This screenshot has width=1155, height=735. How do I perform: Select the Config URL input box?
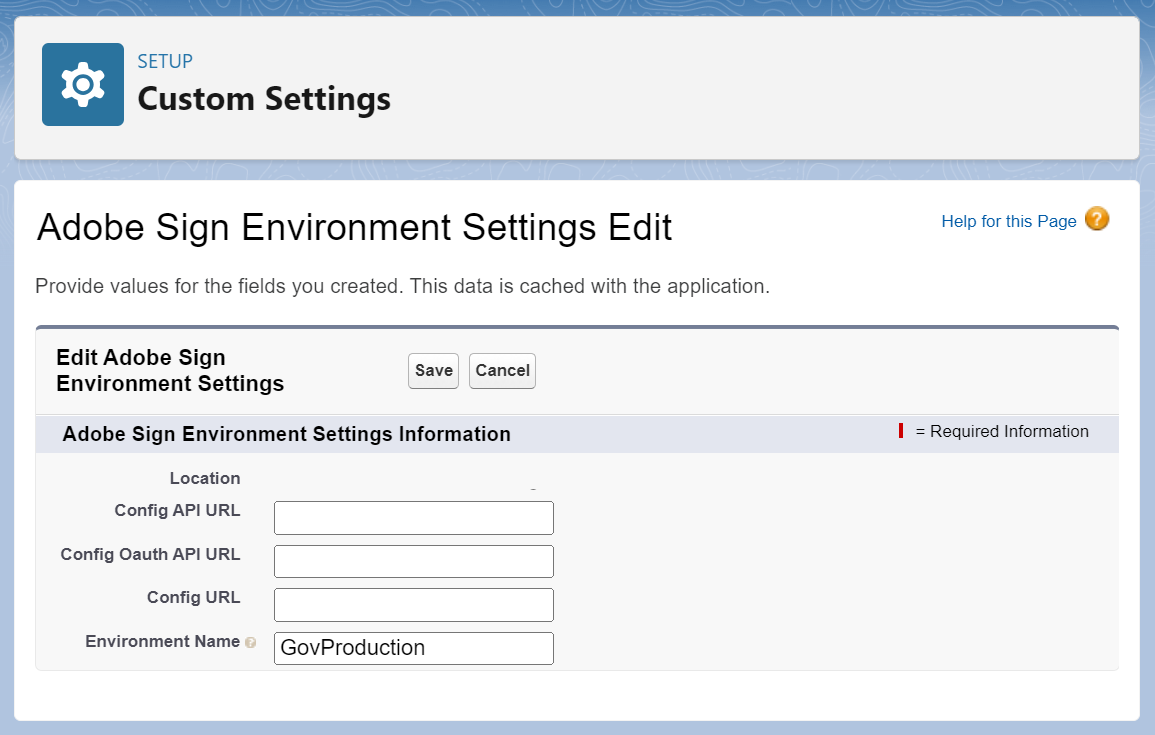click(413, 604)
